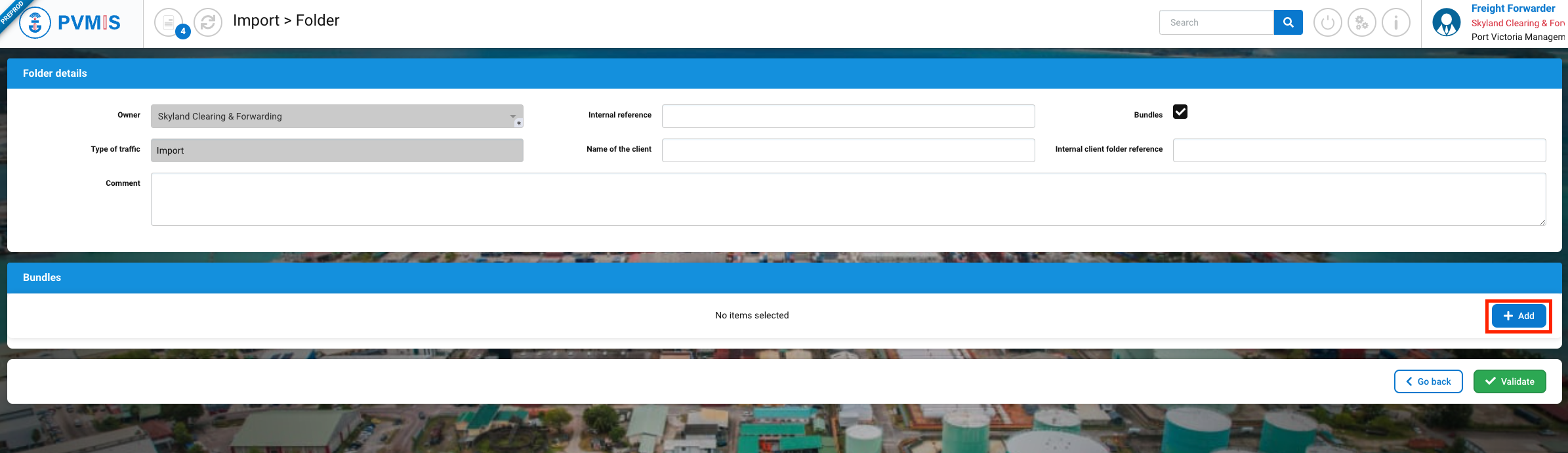Click the Internal client folder reference field
Image resolution: width=1568 pixels, height=453 pixels.
click(x=1359, y=150)
